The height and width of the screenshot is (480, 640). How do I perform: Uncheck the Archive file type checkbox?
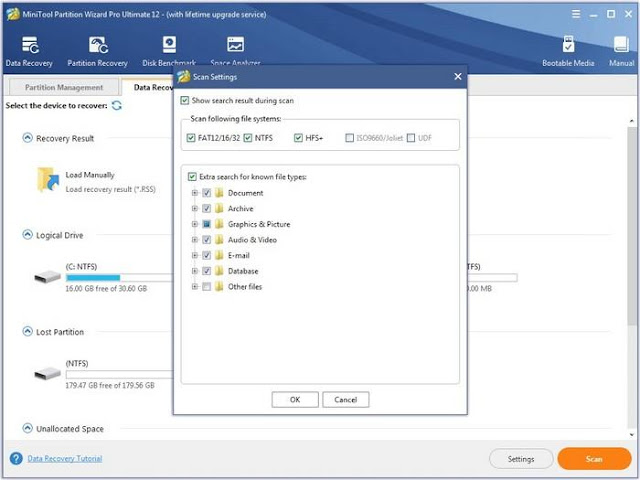click(x=207, y=208)
